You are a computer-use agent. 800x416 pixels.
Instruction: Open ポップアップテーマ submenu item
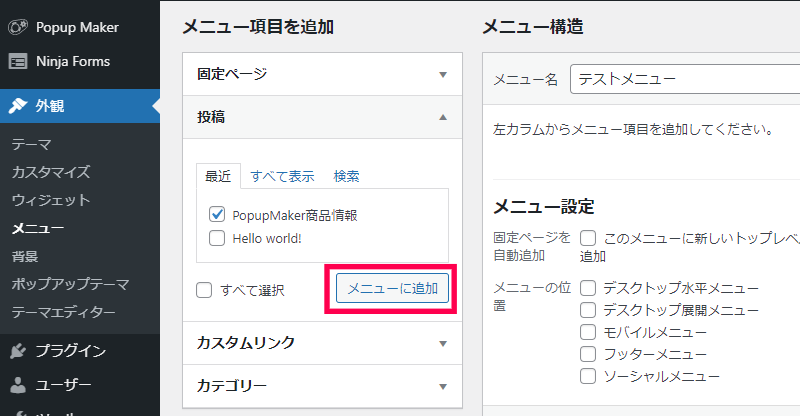(x=70, y=284)
